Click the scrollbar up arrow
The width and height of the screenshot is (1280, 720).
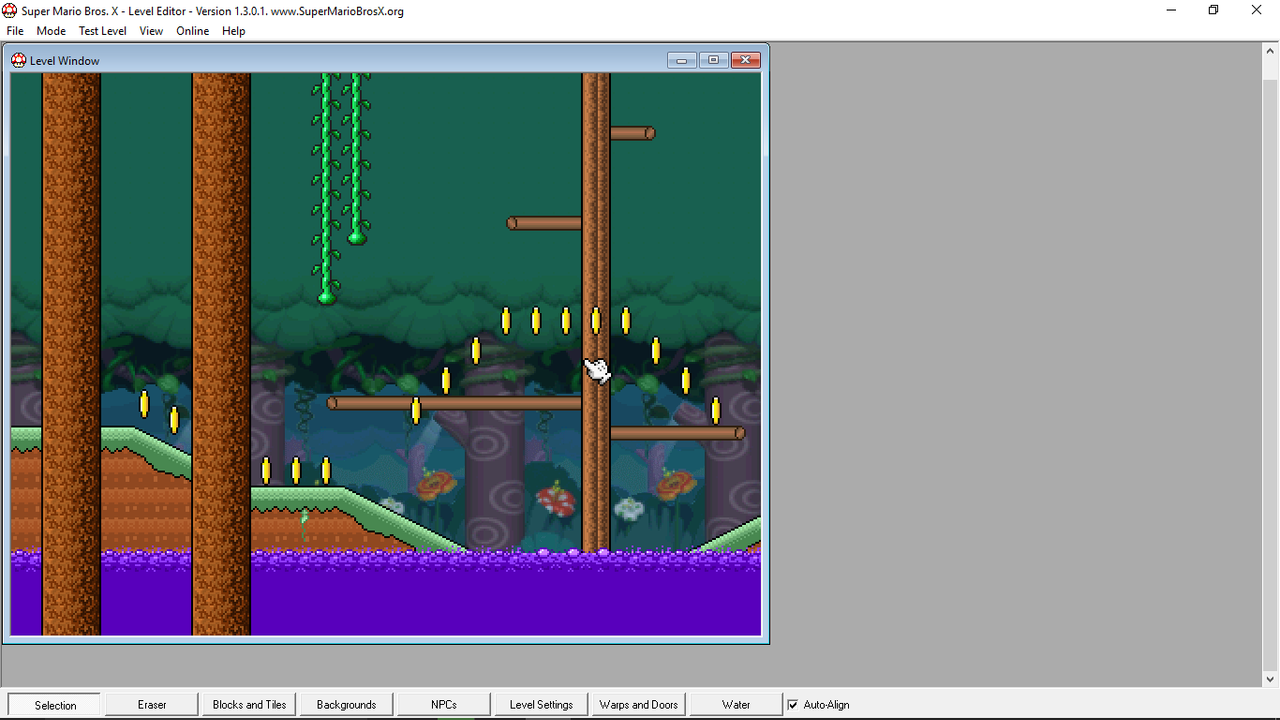(x=1272, y=51)
